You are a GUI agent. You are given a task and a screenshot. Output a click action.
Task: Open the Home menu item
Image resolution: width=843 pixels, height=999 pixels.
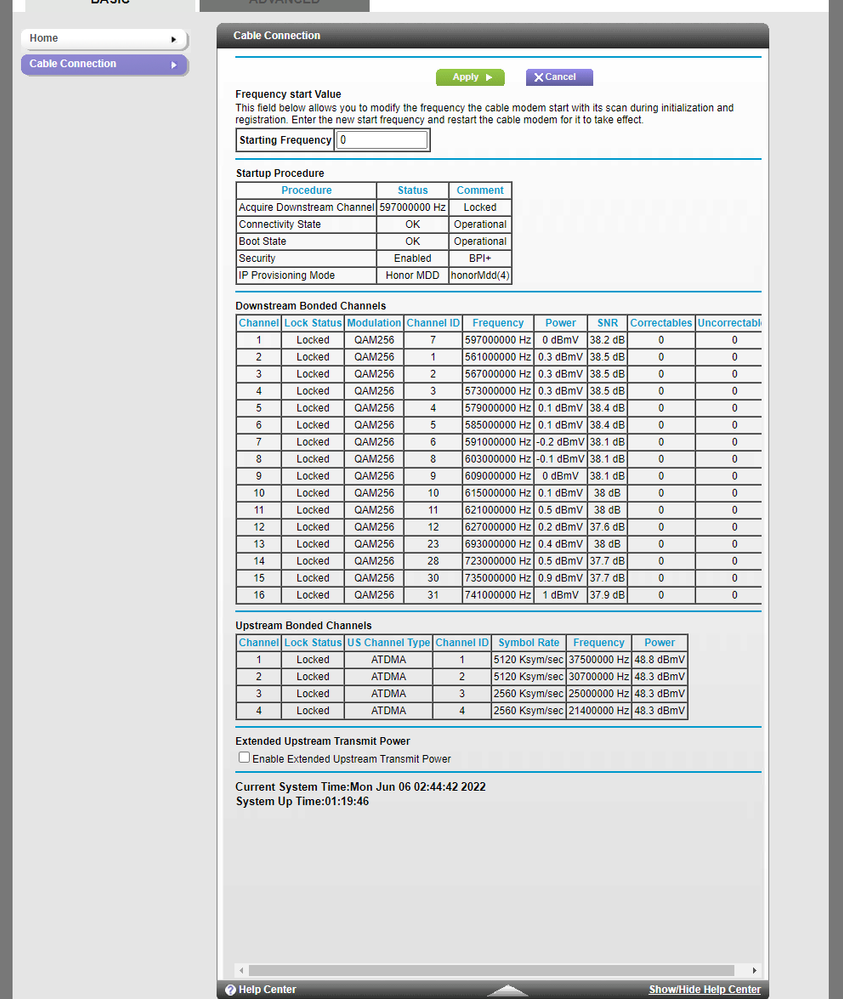pos(104,39)
